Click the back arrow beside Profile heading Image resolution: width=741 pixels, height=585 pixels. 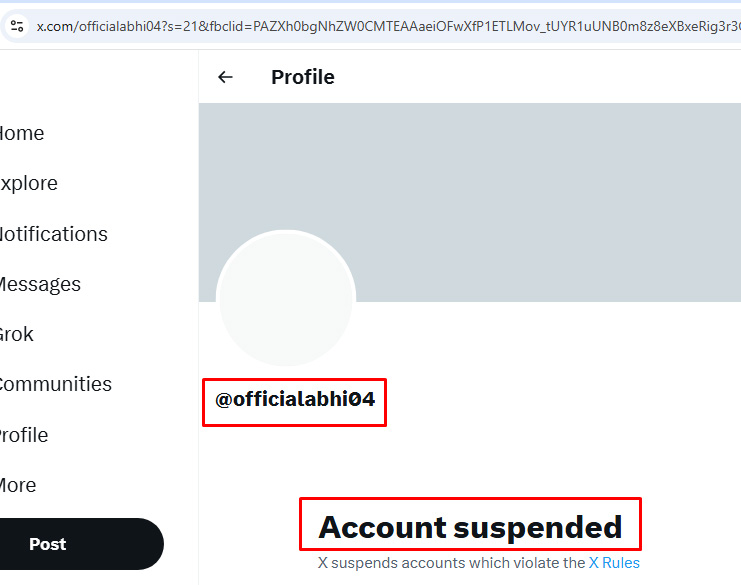(x=225, y=77)
